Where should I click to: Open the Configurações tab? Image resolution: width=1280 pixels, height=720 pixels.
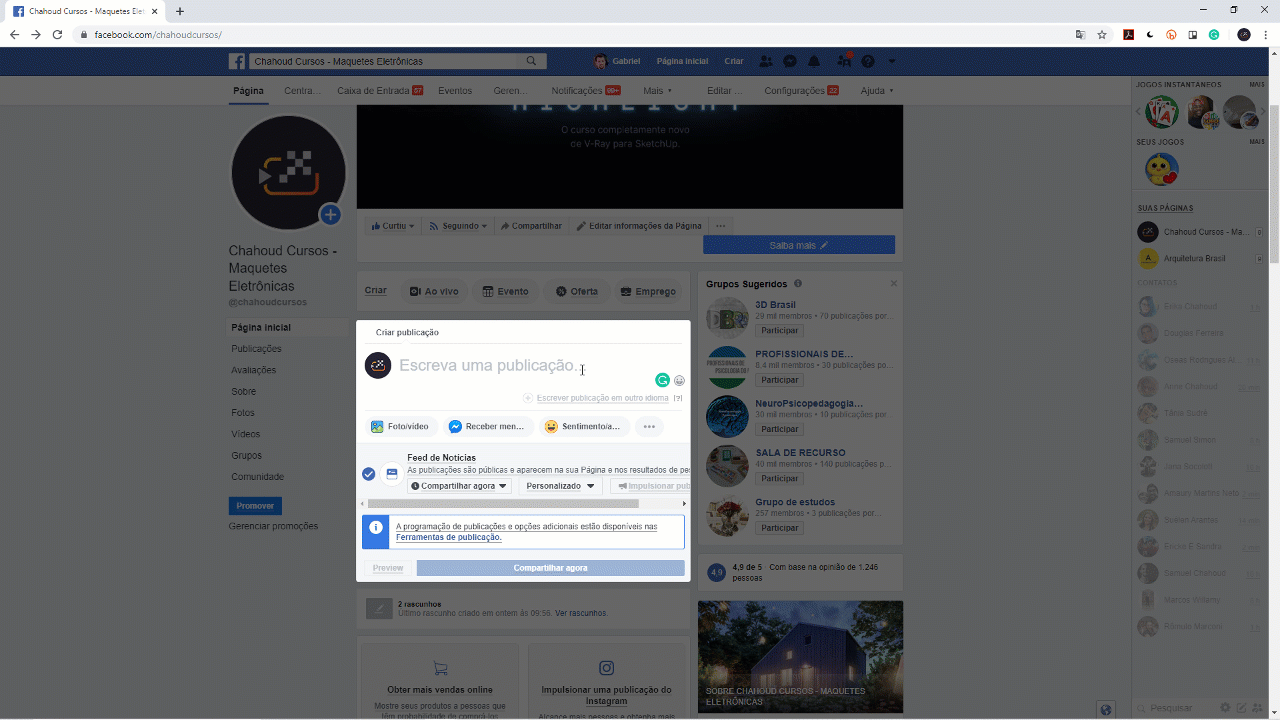pyautogui.click(x=802, y=91)
